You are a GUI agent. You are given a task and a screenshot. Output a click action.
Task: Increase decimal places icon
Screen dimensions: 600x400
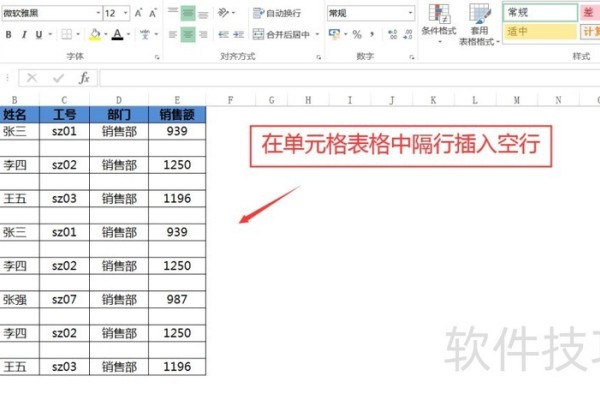393,34
